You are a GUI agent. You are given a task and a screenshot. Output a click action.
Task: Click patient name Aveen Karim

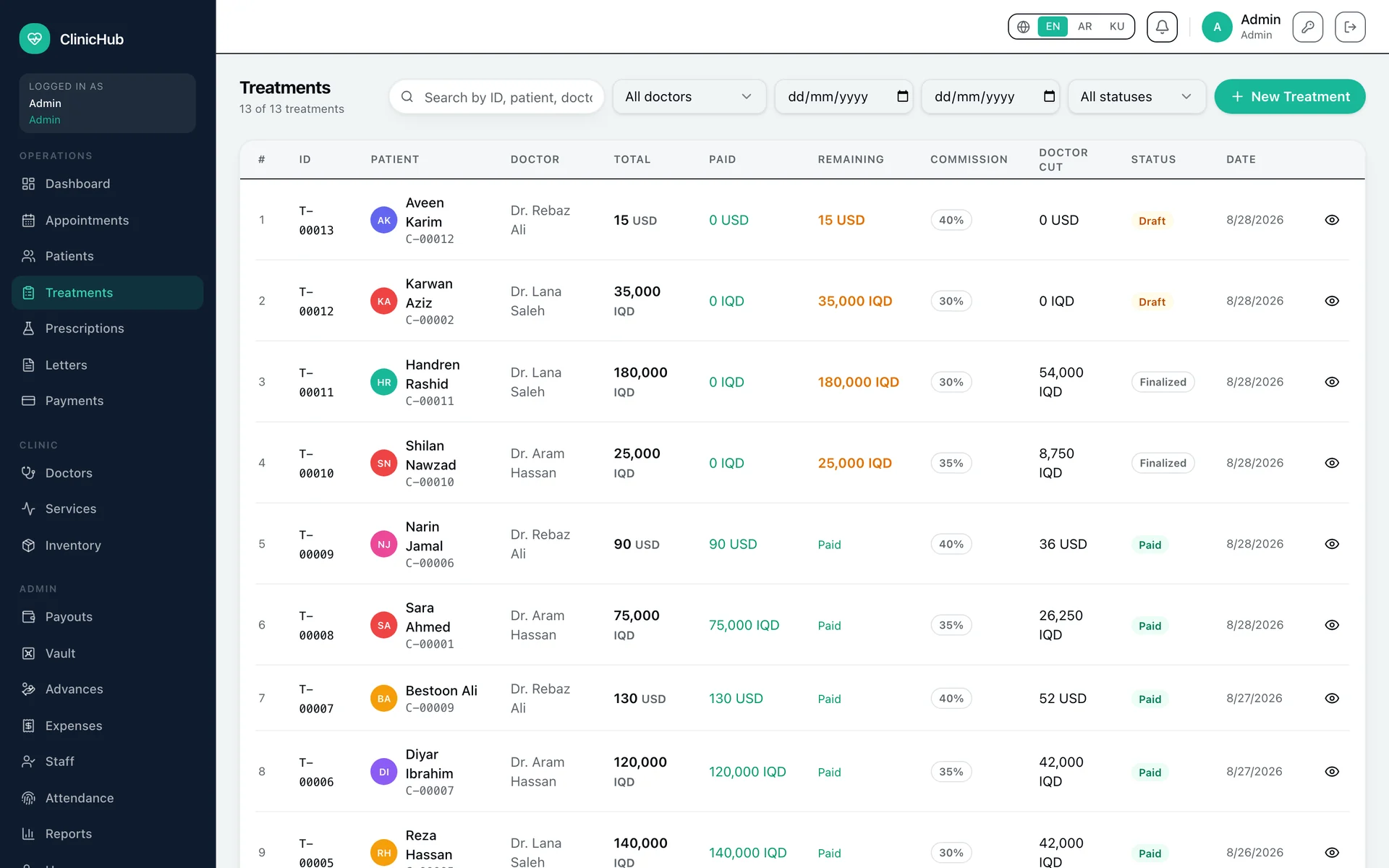(425, 212)
